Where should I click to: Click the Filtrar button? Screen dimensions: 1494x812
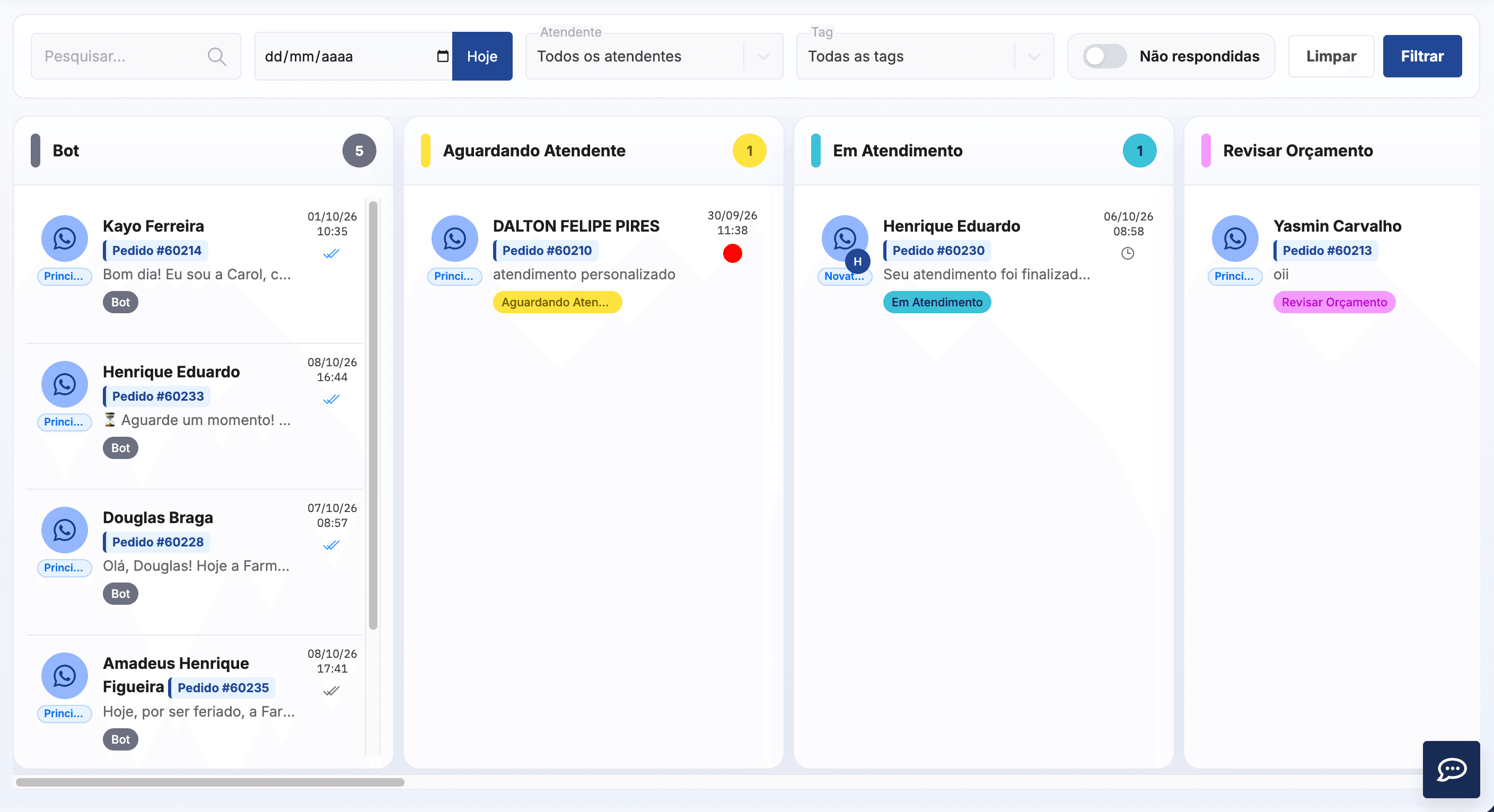[x=1422, y=56]
